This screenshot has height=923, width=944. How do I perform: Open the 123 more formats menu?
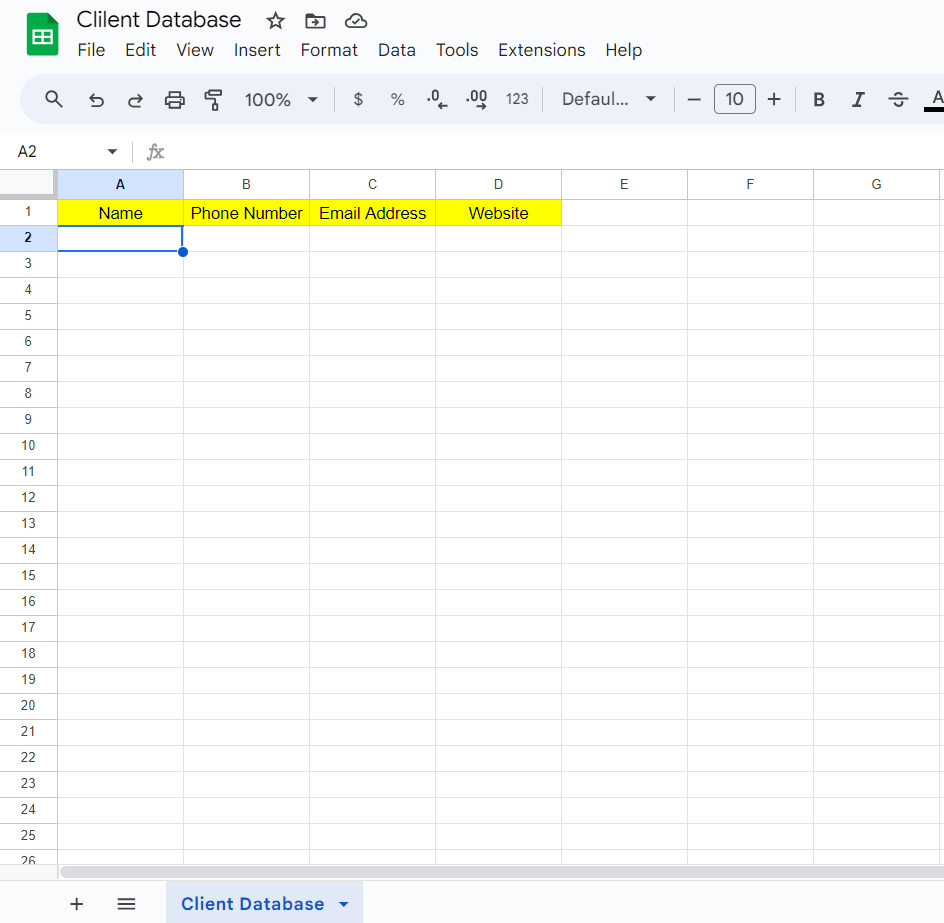point(517,99)
